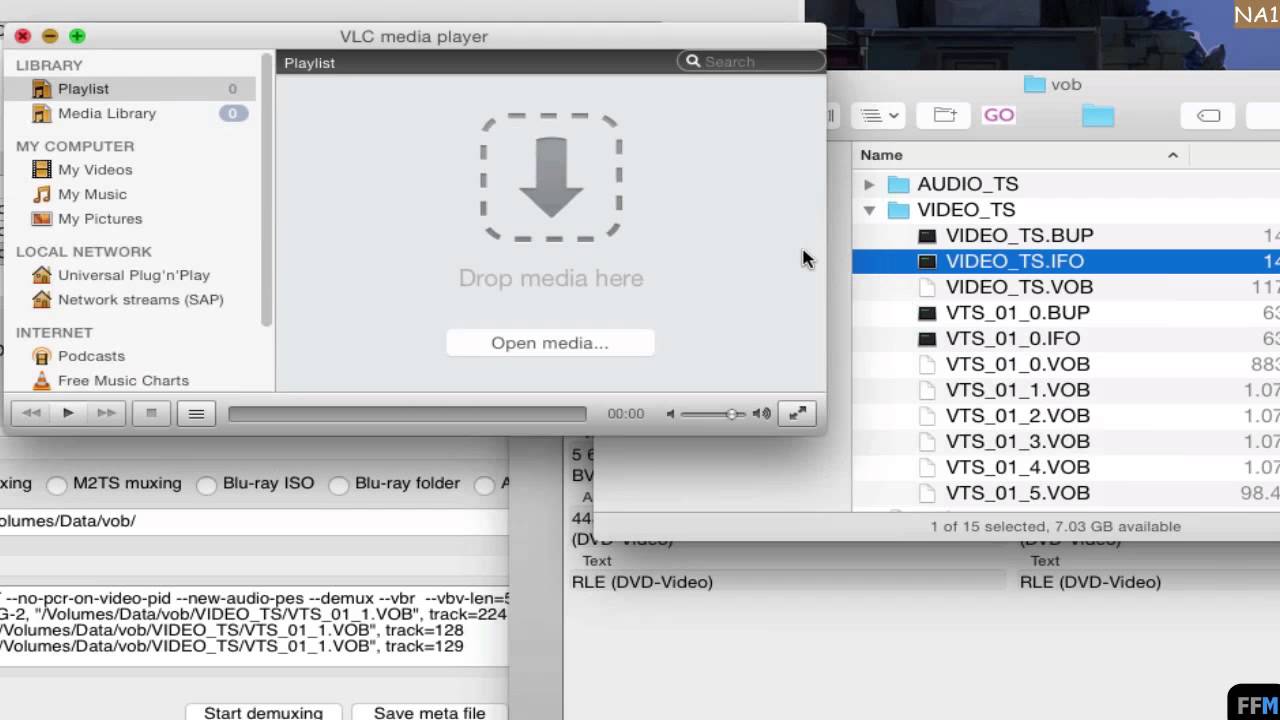Expand the AUDIO_TS folder
The image size is (1280, 720).
[869, 184]
